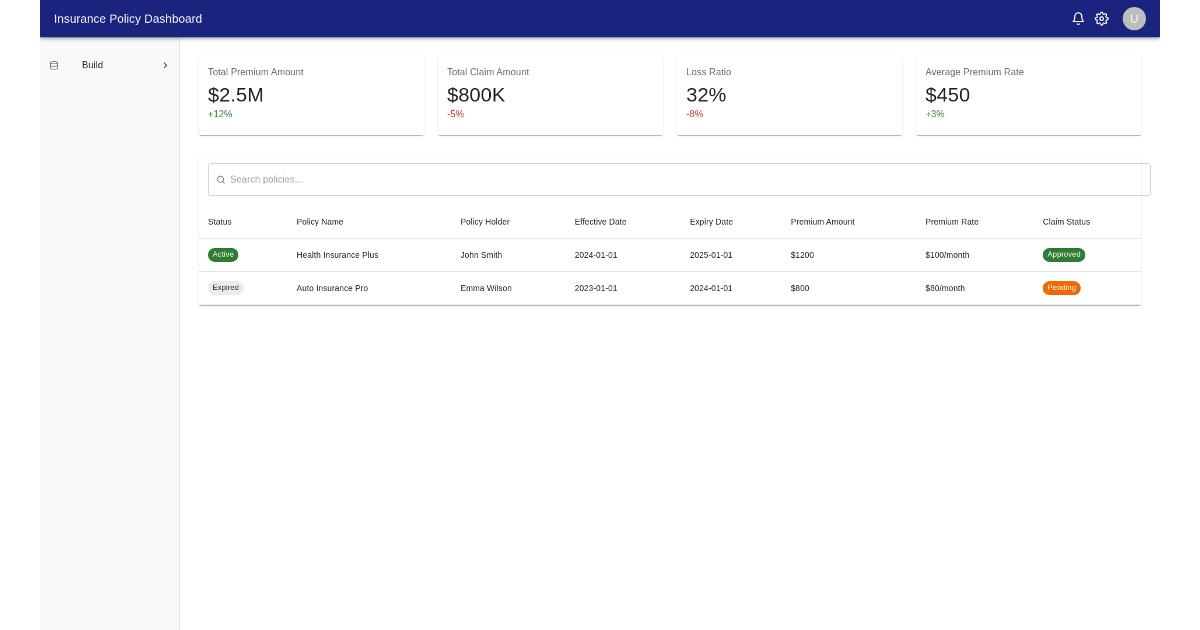Open the Loss Ratio card
Image resolution: width=1200 pixels, height=630 pixels.
(789, 95)
